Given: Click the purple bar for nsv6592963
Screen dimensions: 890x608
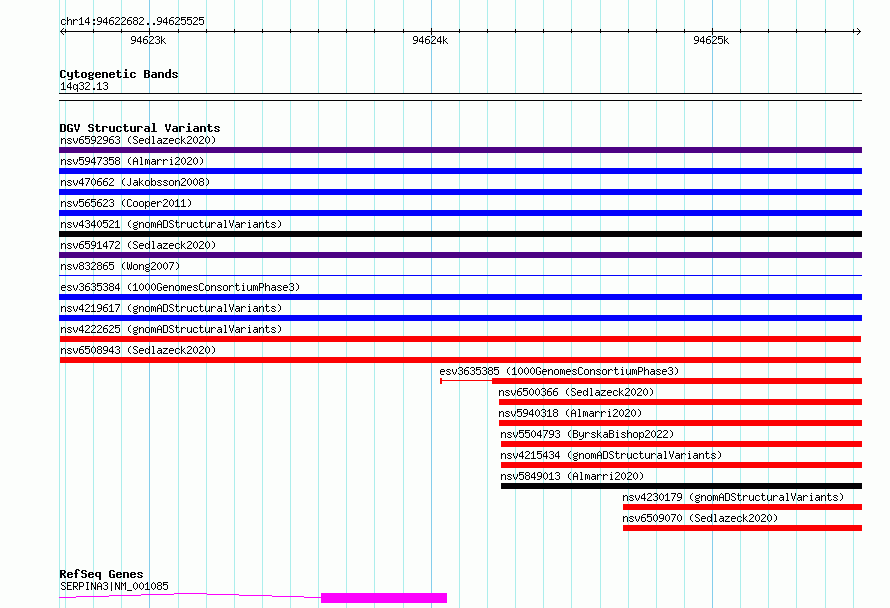Looking at the screenshot, I should (460, 150).
